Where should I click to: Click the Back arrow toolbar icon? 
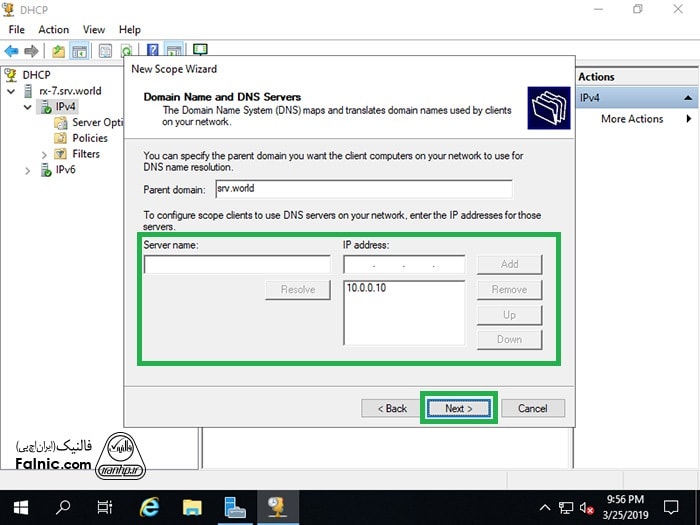pos(12,50)
